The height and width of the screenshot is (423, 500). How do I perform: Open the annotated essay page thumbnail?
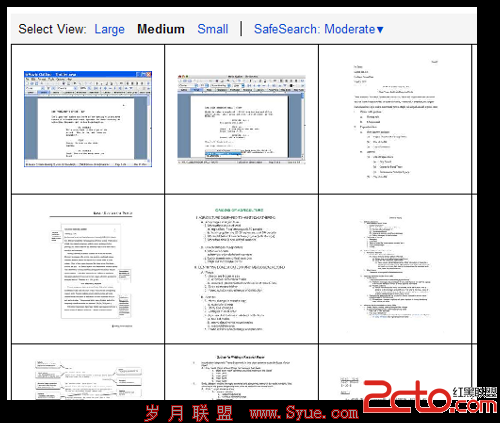click(x=91, y=269)
